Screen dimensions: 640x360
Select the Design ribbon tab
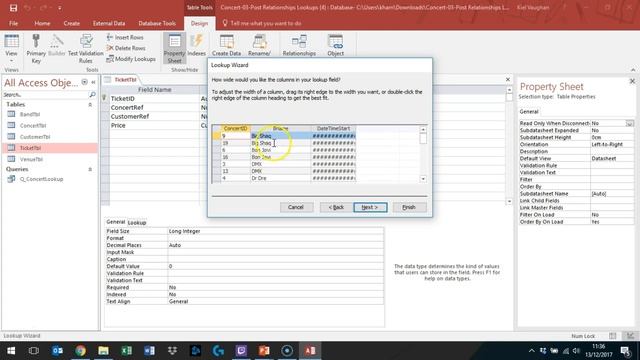(199, 23)
